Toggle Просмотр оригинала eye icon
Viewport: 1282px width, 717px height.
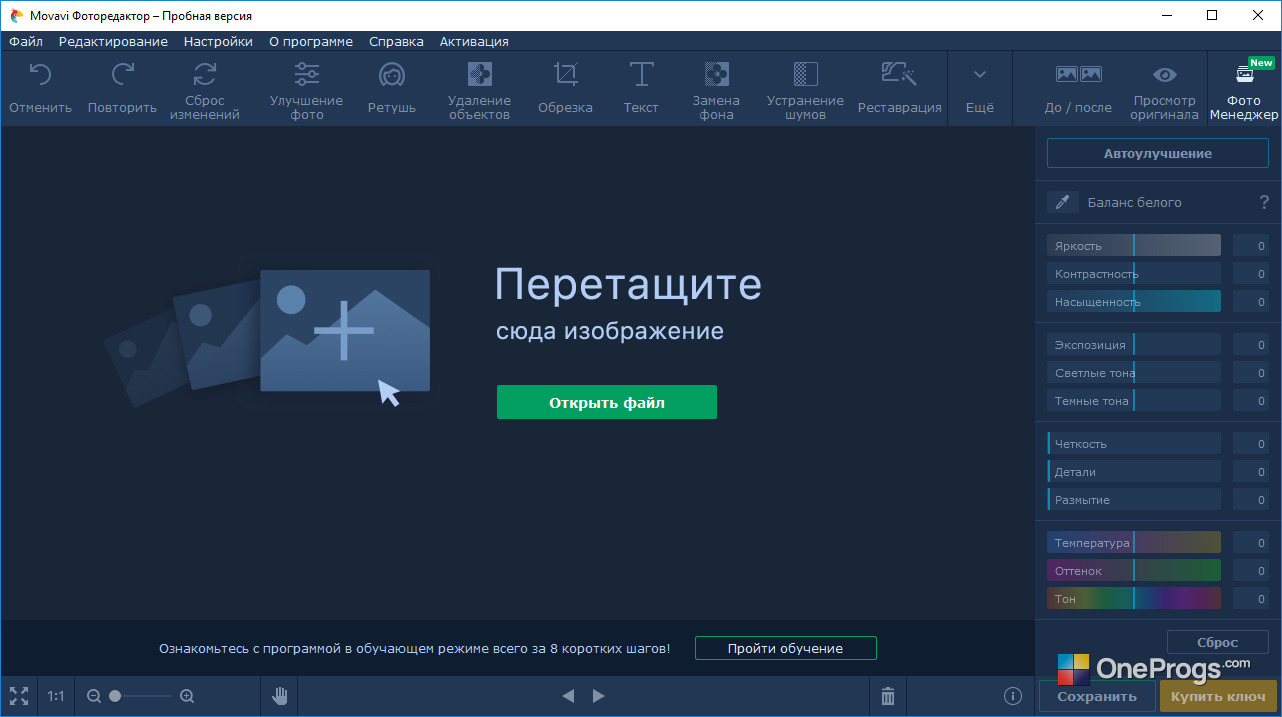[1165, 75]
